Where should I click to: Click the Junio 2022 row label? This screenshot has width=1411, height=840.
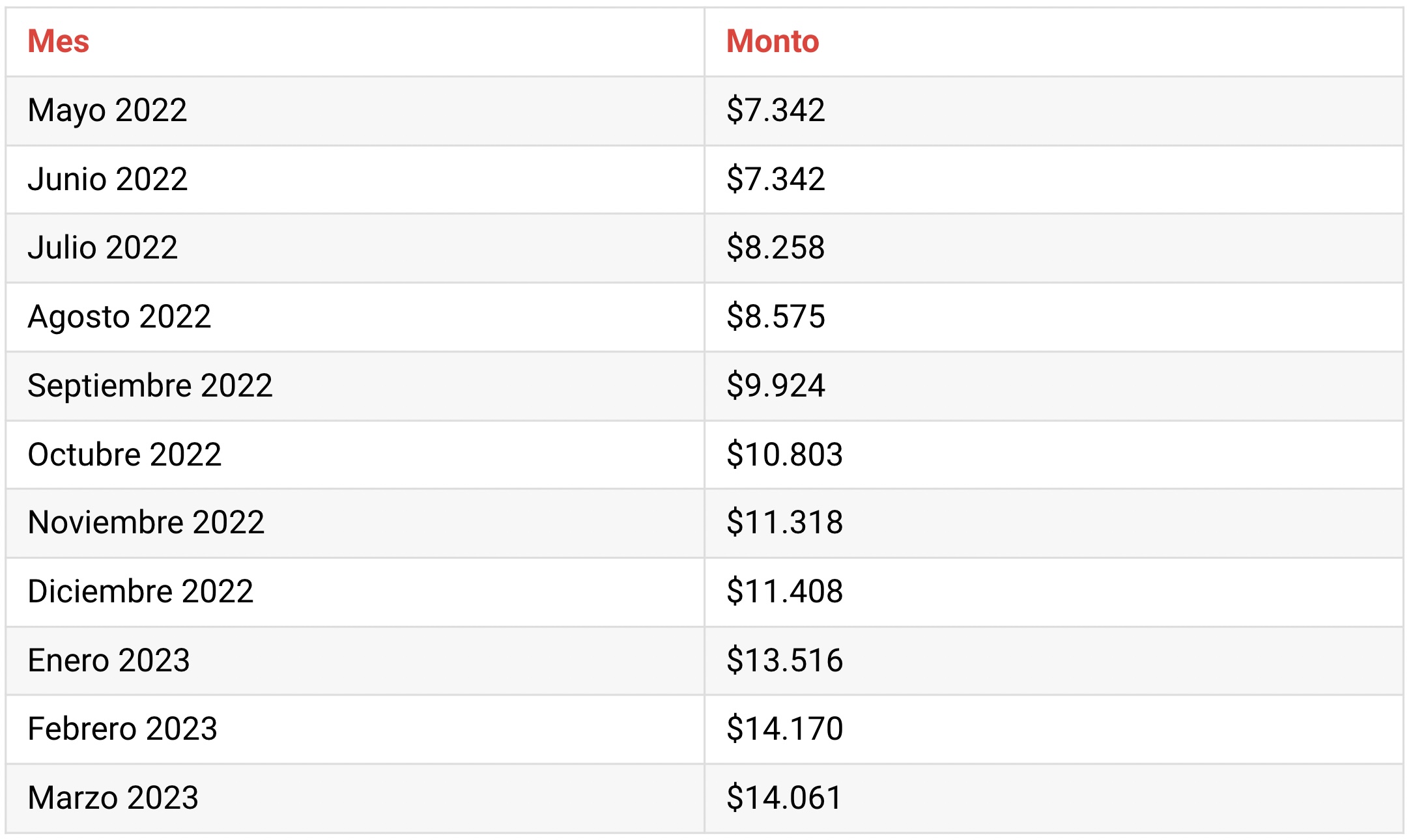coord(107,179)
